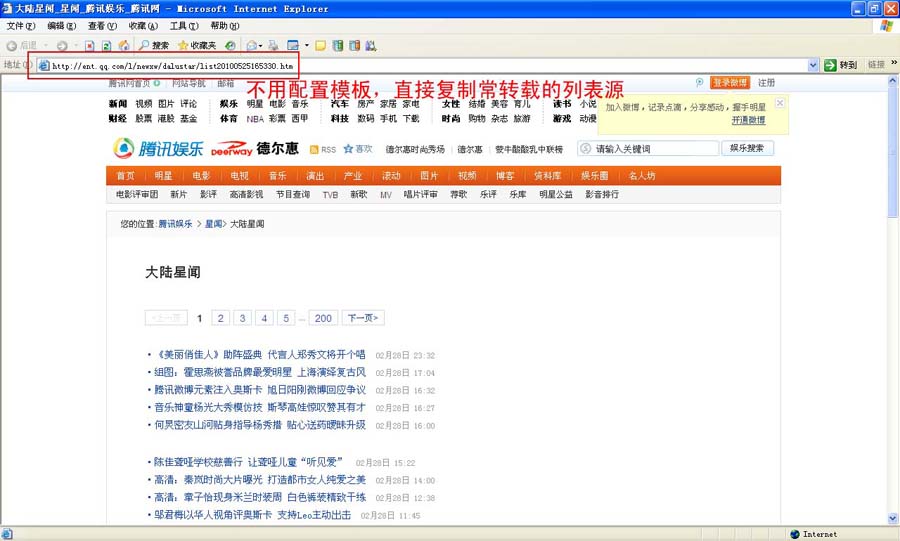The image size is (900, 541).
Task: Click the 登录微博 login button
Action: [730, 83]
